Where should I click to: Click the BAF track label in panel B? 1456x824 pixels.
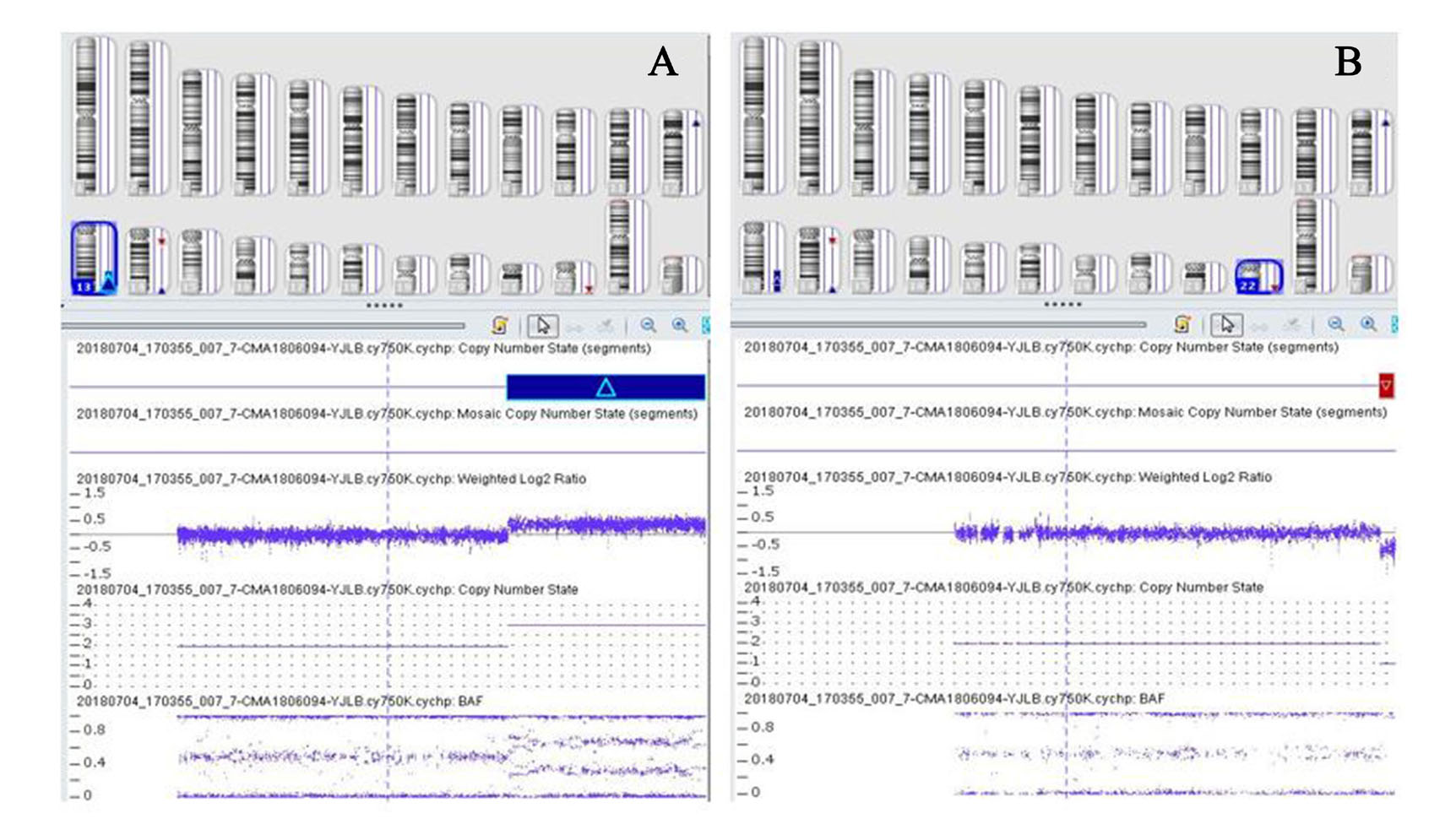pos(953,699)
